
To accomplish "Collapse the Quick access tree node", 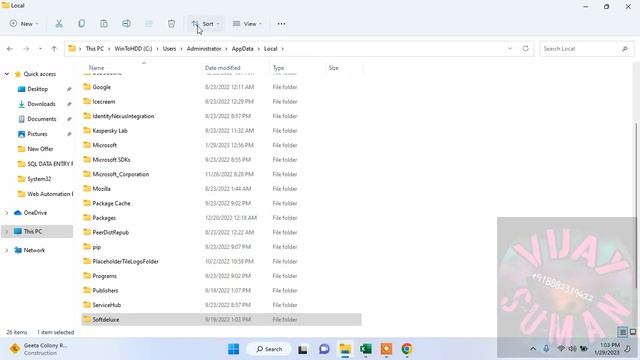I will (7, 74).
